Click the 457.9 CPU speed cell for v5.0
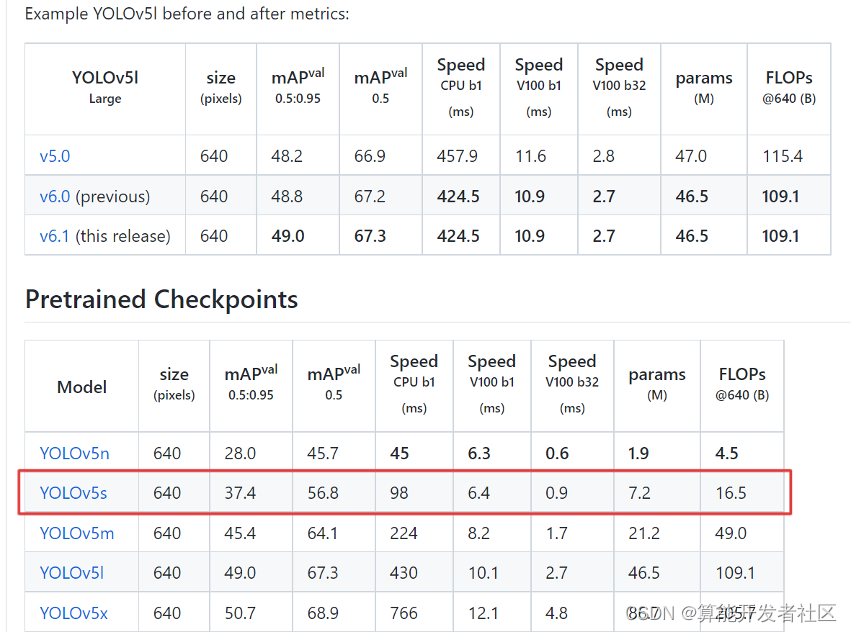 [457, 156]
